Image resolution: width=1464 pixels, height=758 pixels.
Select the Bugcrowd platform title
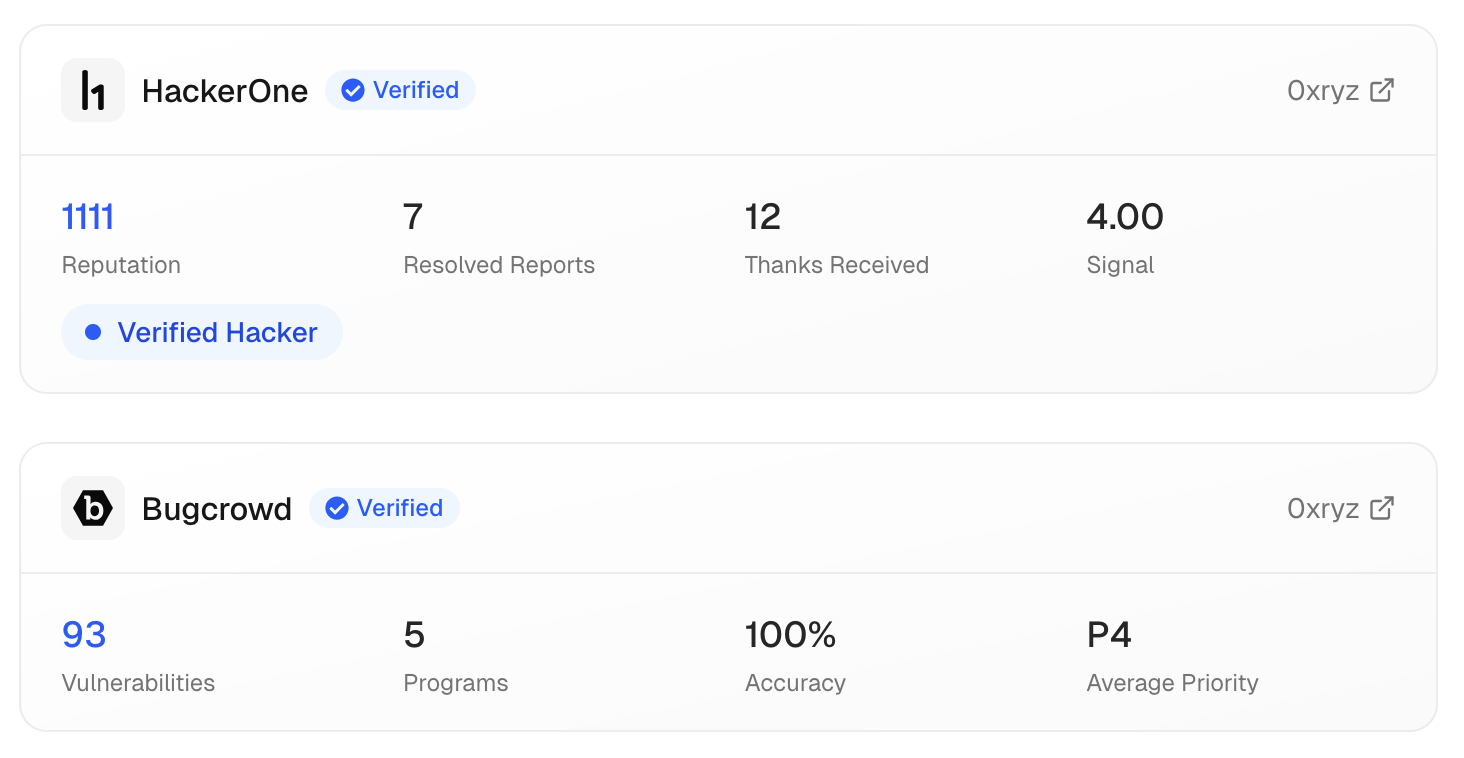217,509
